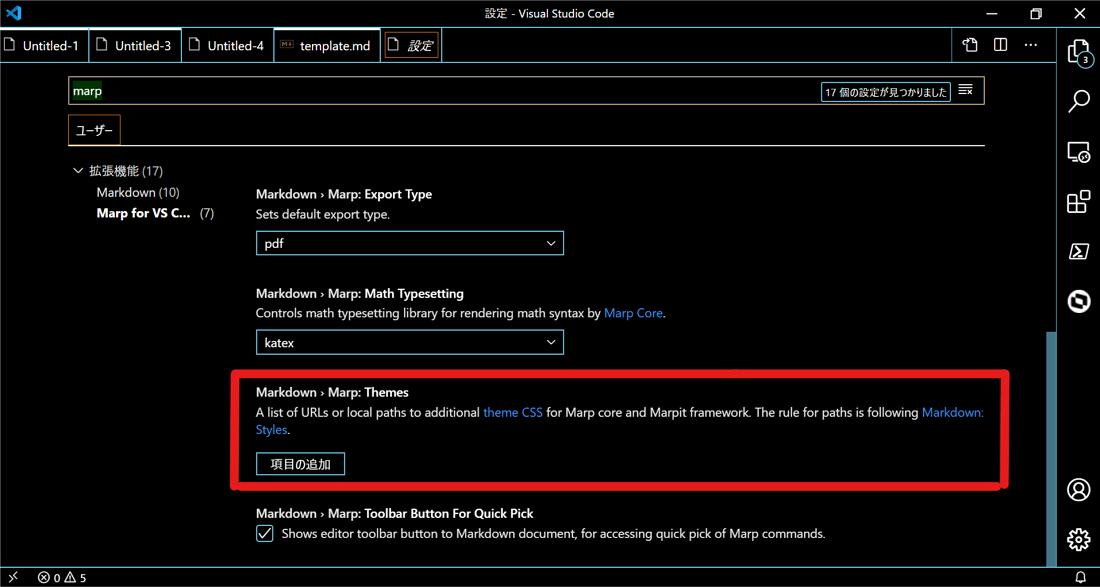Click the 項目の追加 button
The image size is (1100, 587).
(300, 464)
